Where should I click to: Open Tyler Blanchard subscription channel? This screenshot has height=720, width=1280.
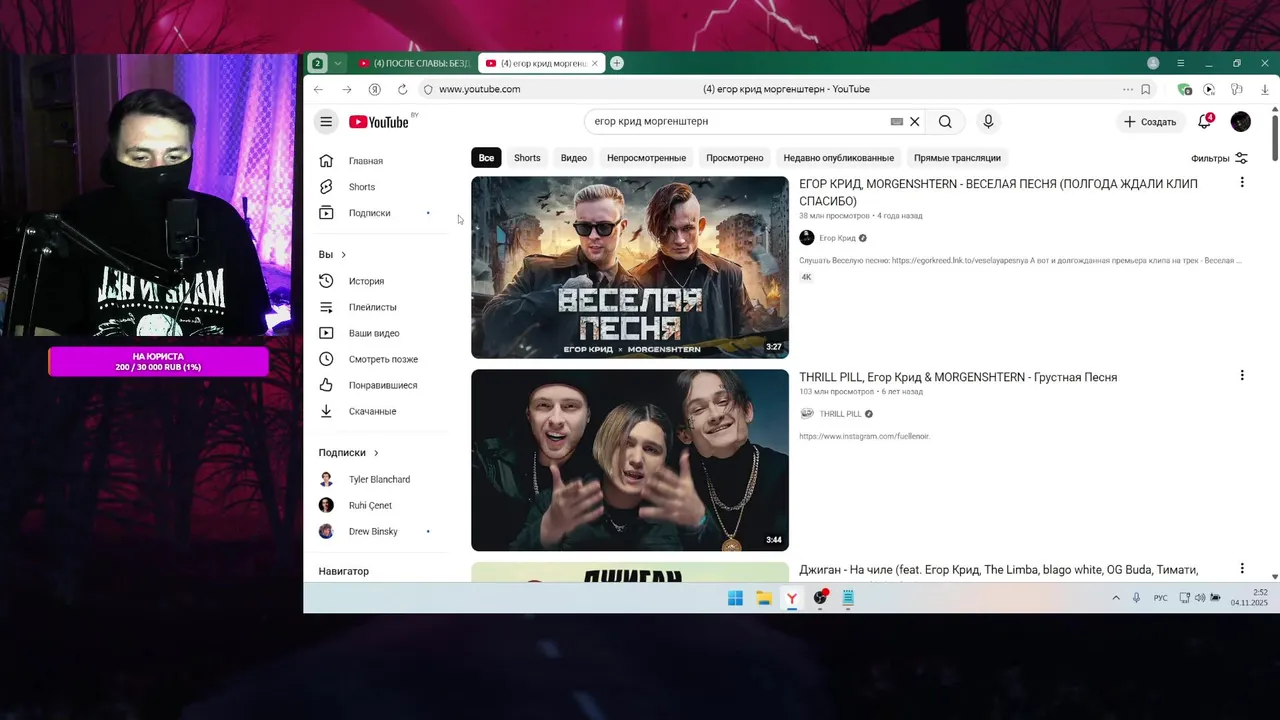pos(379,479)
